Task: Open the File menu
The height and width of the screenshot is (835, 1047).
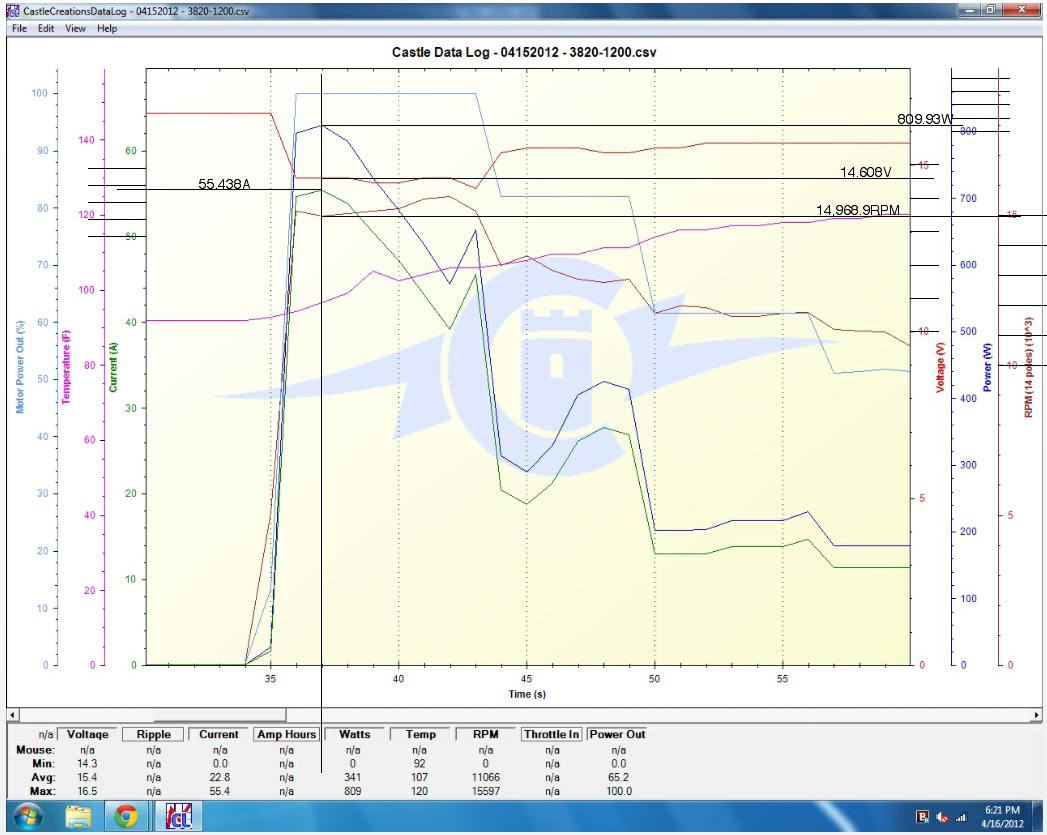Action: (x=19, y=28)
